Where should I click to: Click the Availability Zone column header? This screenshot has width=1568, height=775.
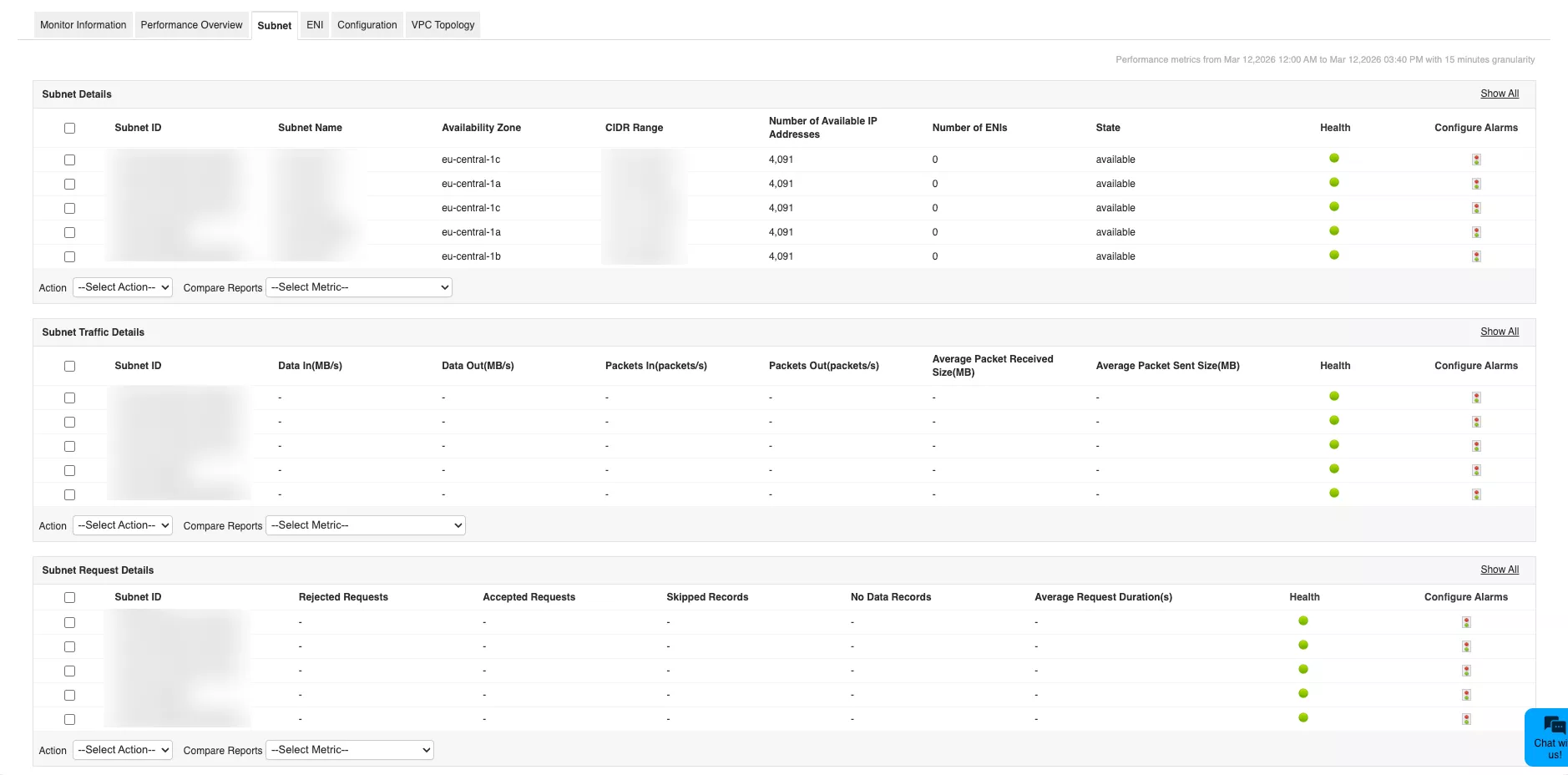coord(481,128)
